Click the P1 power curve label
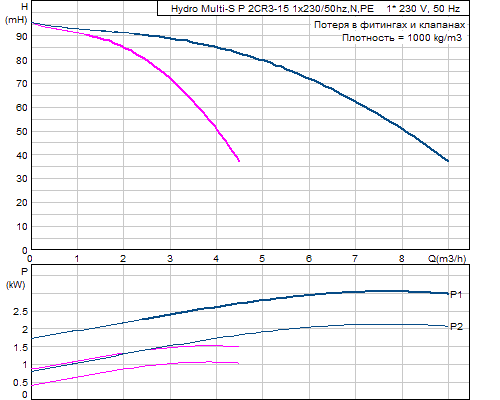Image resolution: width=500 pixels, height=400 pixels. (x=456, y=295)
